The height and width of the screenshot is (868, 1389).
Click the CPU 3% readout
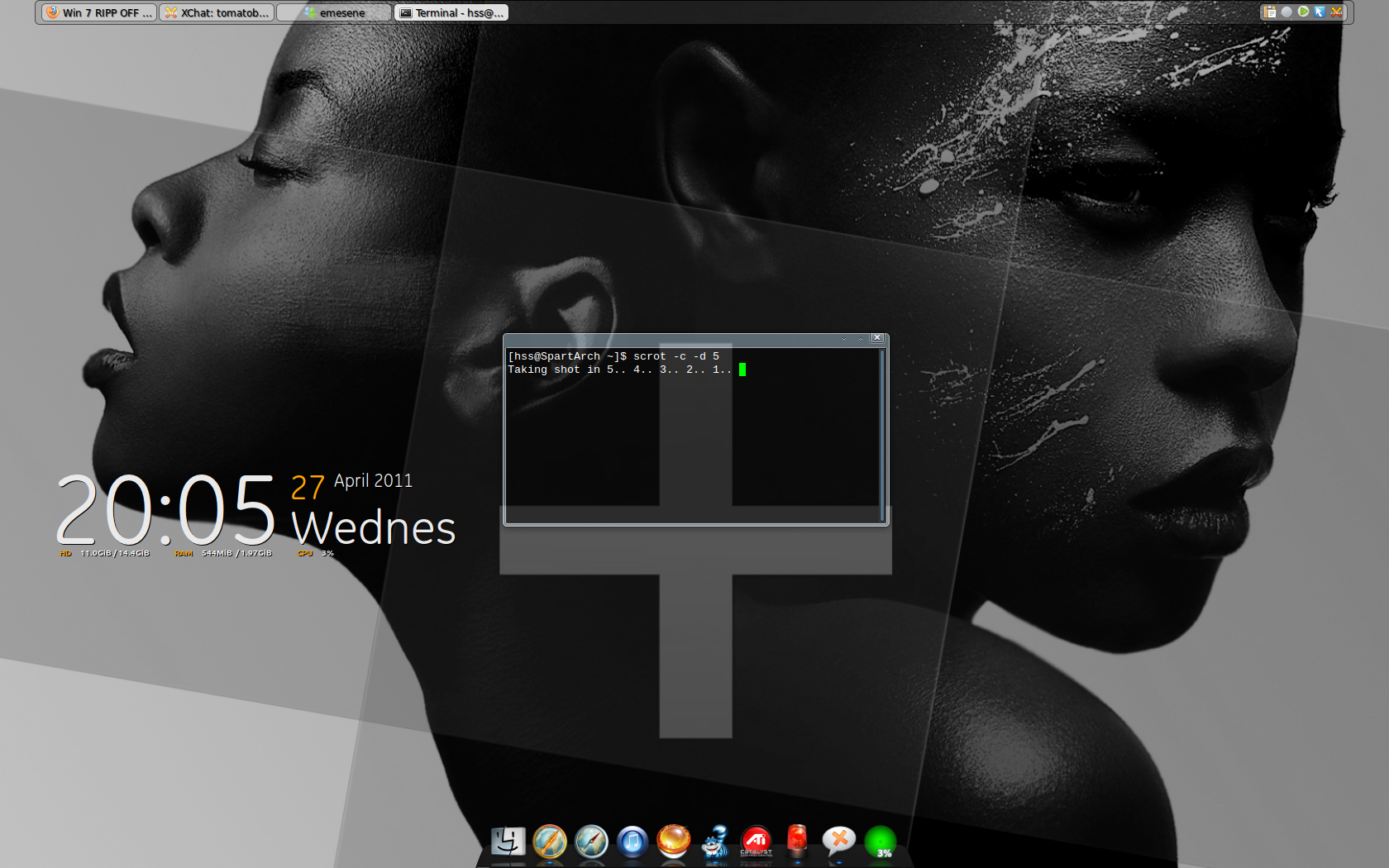[316, 553]
